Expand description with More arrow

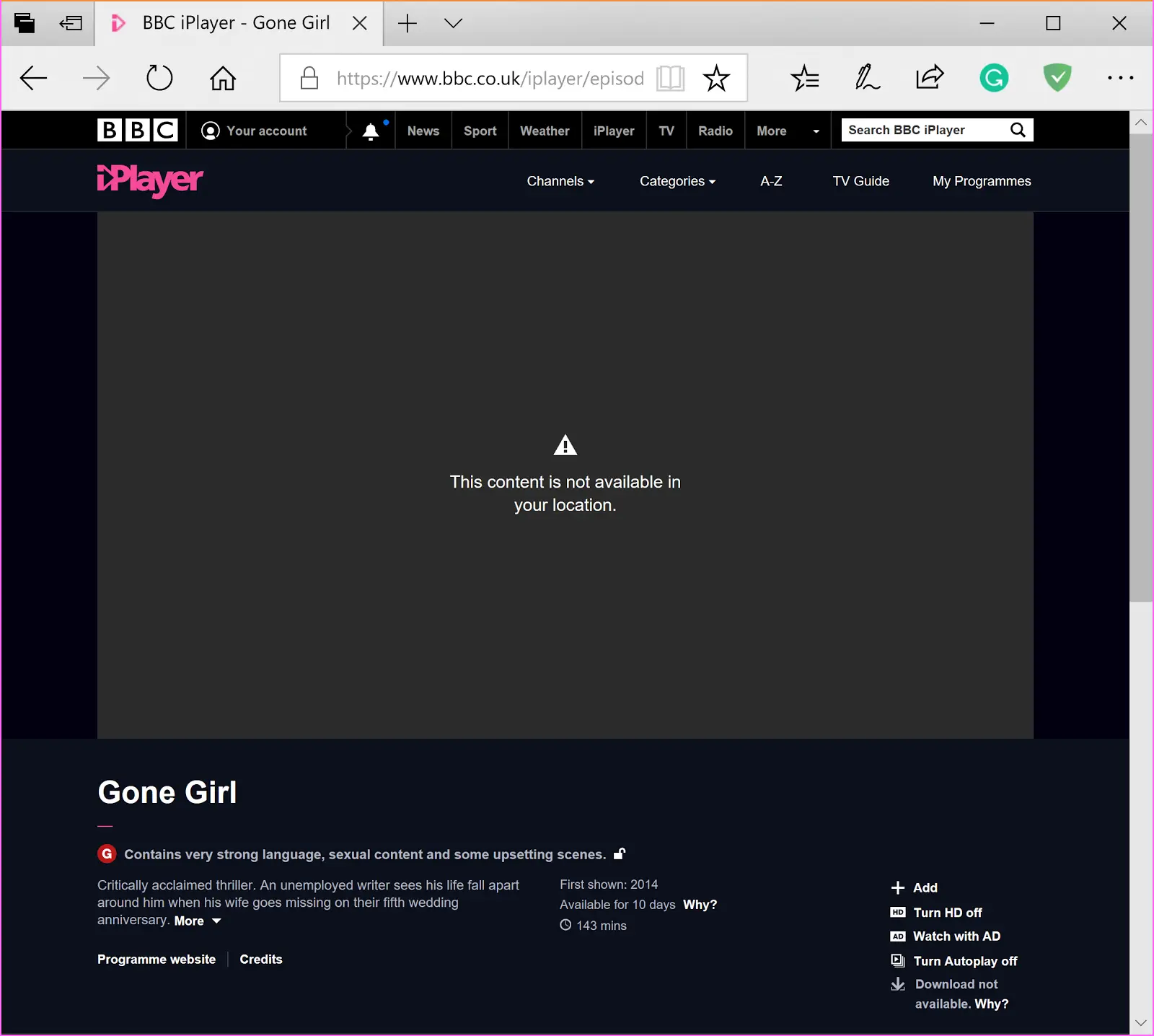[x=198, y=921]
